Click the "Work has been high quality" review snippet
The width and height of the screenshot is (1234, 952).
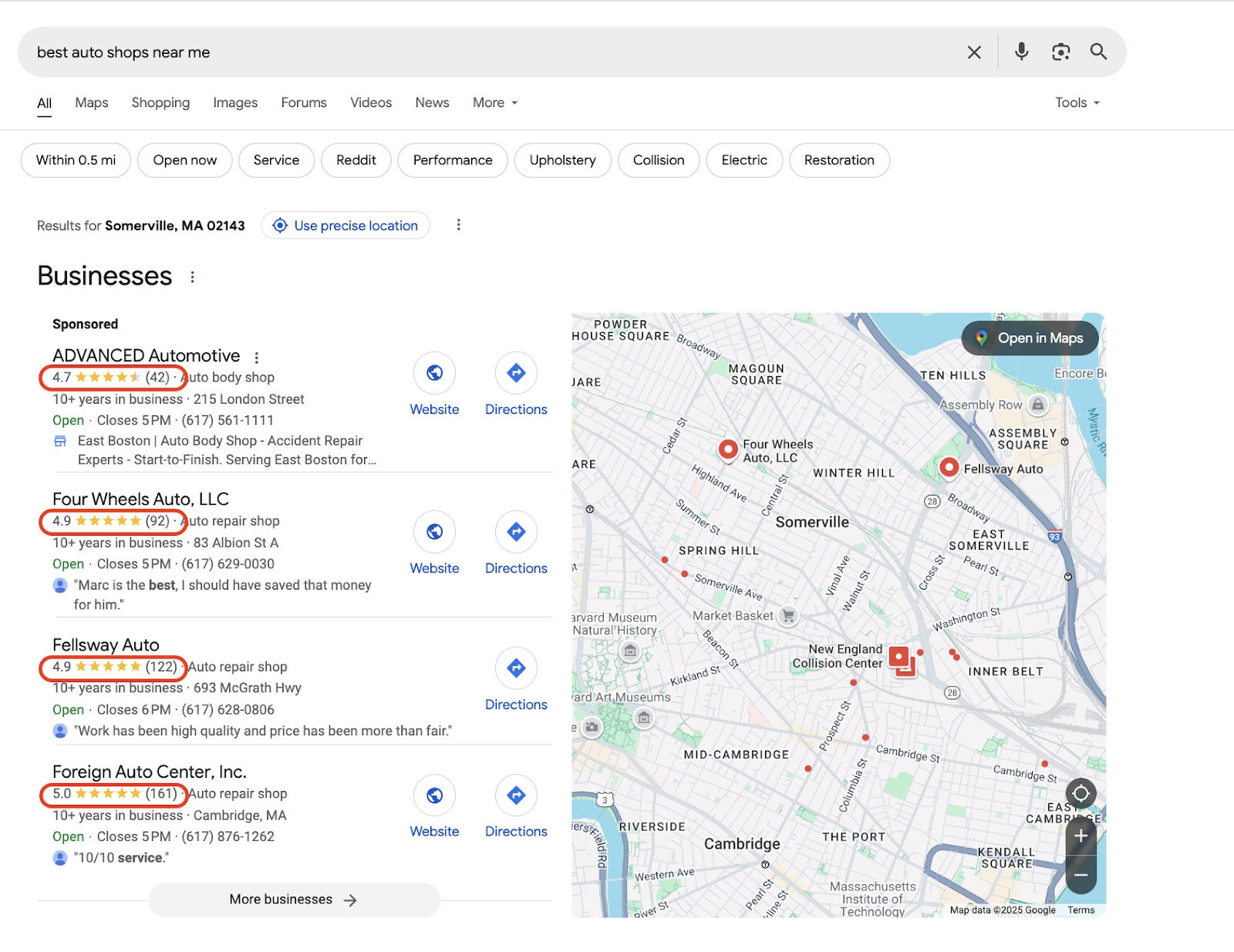point(262,731)
